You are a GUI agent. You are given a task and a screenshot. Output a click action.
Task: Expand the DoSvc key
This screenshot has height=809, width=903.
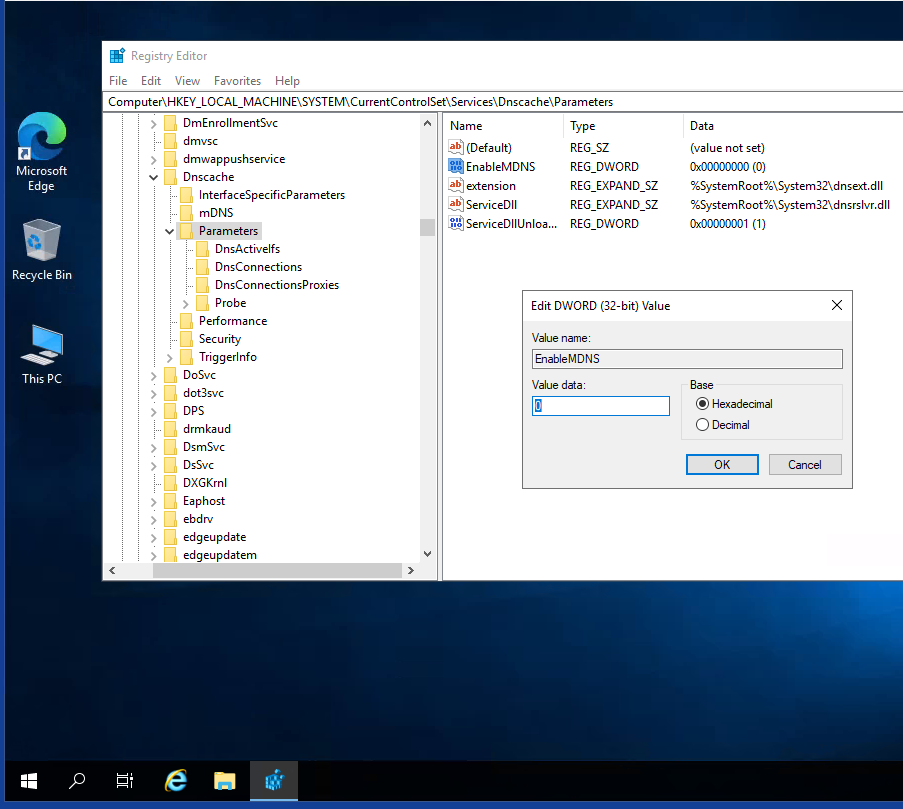[x=153, y=375]
